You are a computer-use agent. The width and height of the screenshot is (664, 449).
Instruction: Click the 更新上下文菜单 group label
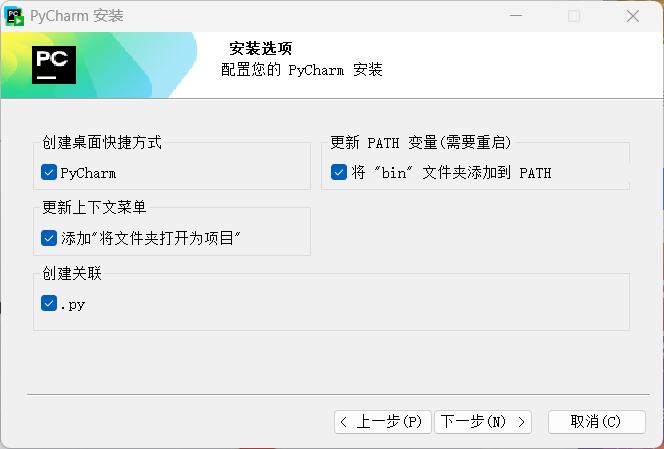(x=94, y=208)
